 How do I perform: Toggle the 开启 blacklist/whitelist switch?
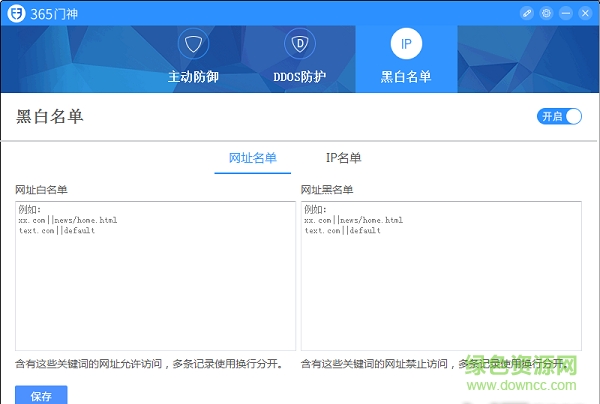tap(559, 117)
